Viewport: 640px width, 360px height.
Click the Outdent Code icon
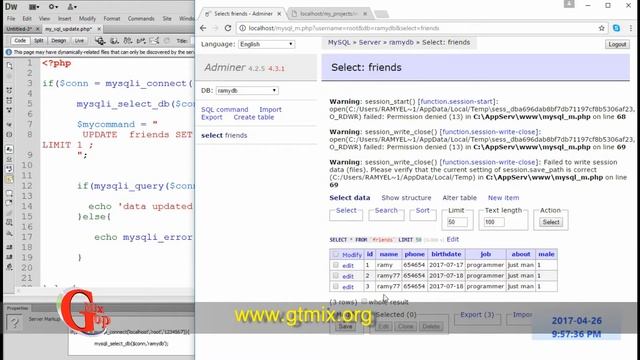tap(9, 257)
